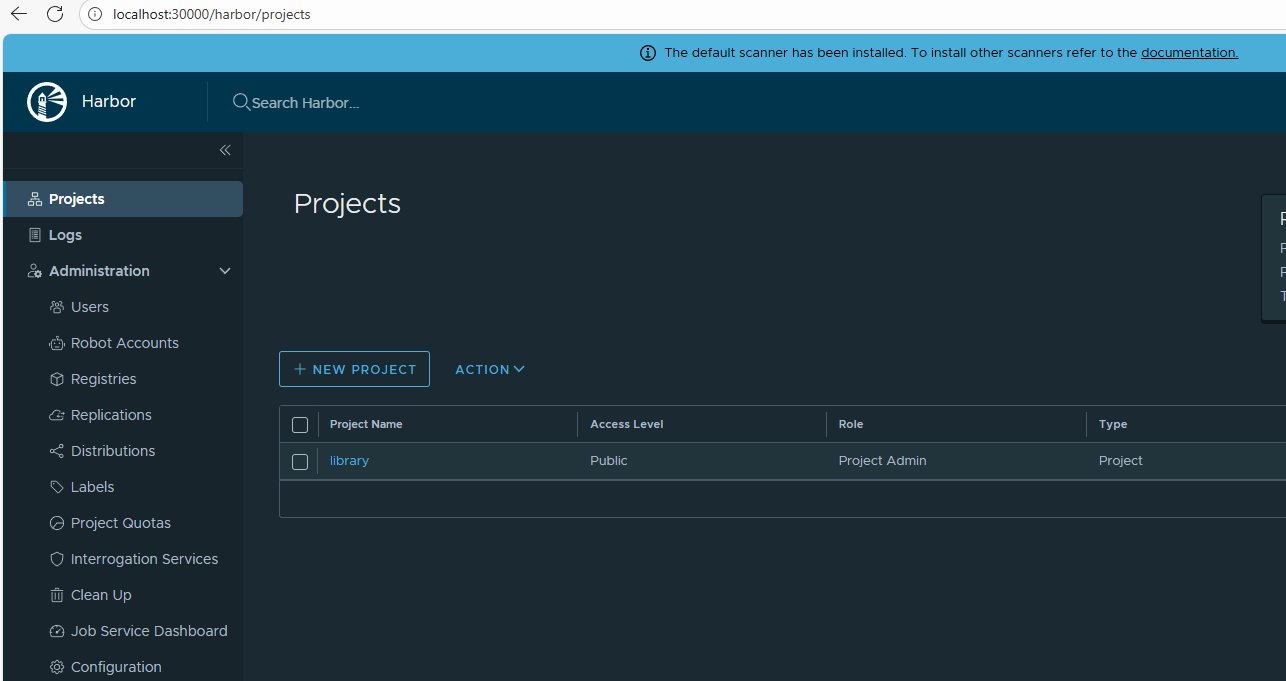Click the magnifier search icon
1286x681 pixels.
[240, 102]
